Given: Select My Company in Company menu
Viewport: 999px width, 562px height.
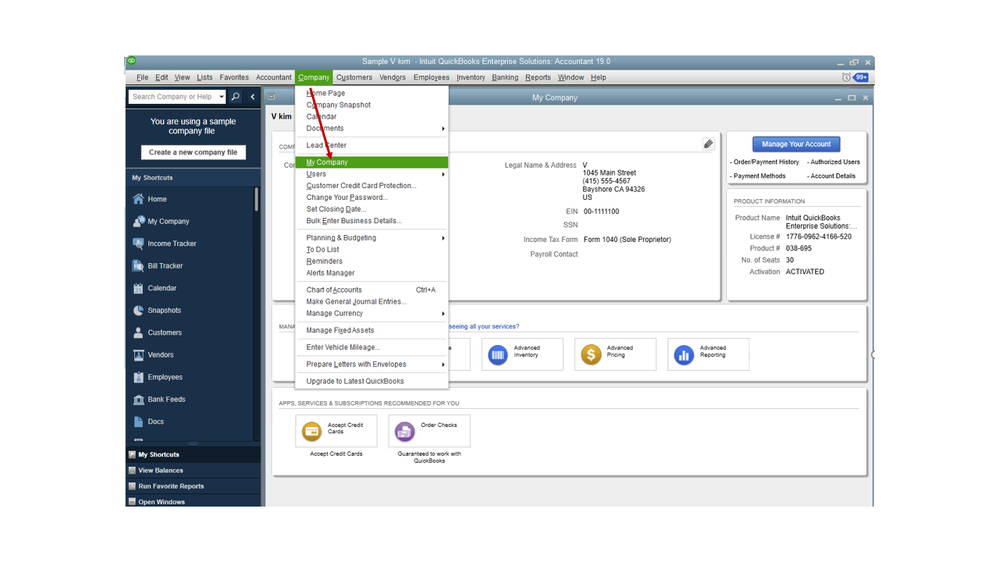Looking at the screenshot, I should pos(372,162).
